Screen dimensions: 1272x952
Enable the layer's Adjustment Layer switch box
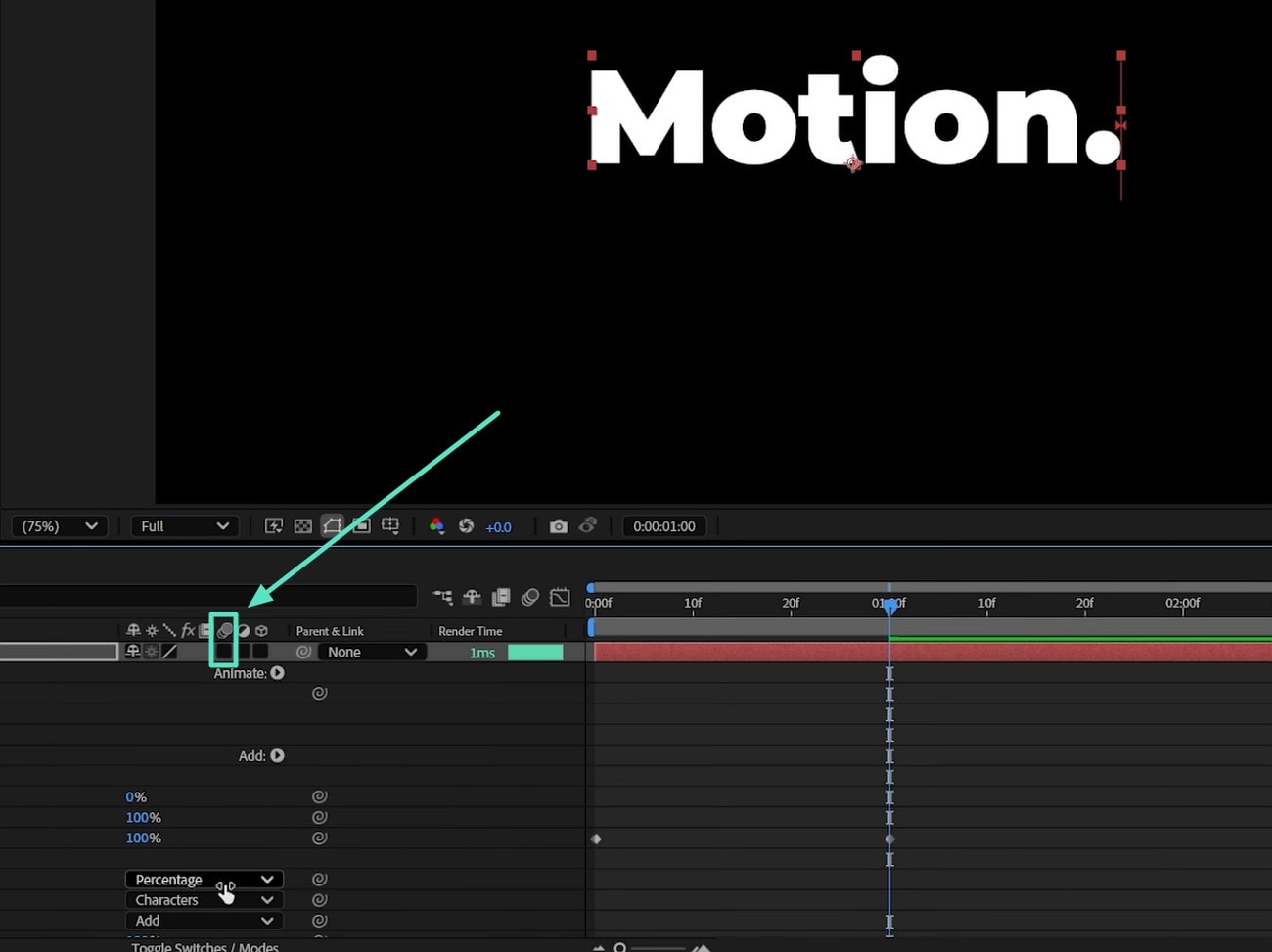click(x=243, y=652)
